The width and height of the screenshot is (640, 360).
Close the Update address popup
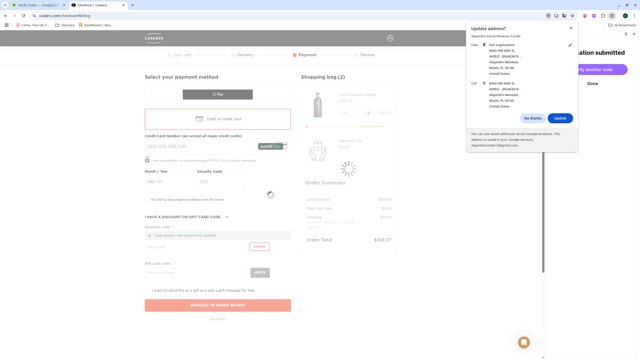(x=571, y=28)
